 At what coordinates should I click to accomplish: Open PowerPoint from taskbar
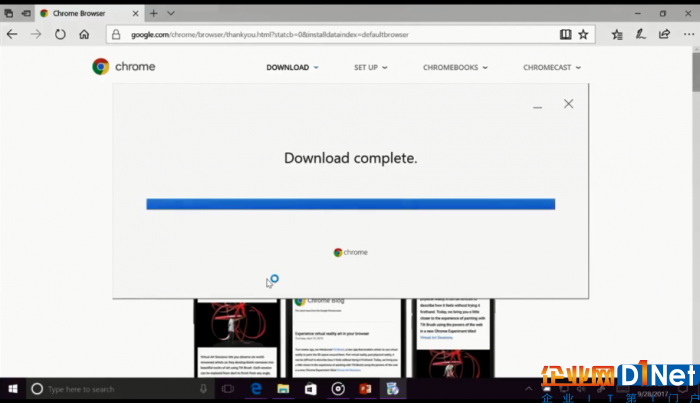[x=365, y=389]
